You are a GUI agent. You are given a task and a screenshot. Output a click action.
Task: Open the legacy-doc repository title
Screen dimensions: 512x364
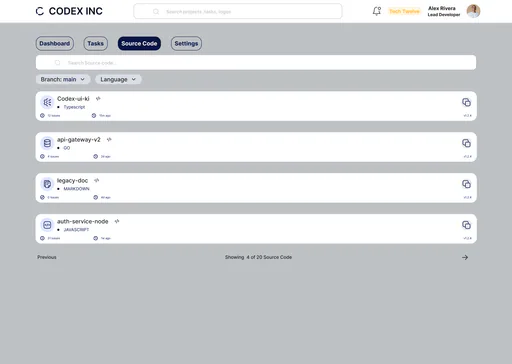pos(72,180)
